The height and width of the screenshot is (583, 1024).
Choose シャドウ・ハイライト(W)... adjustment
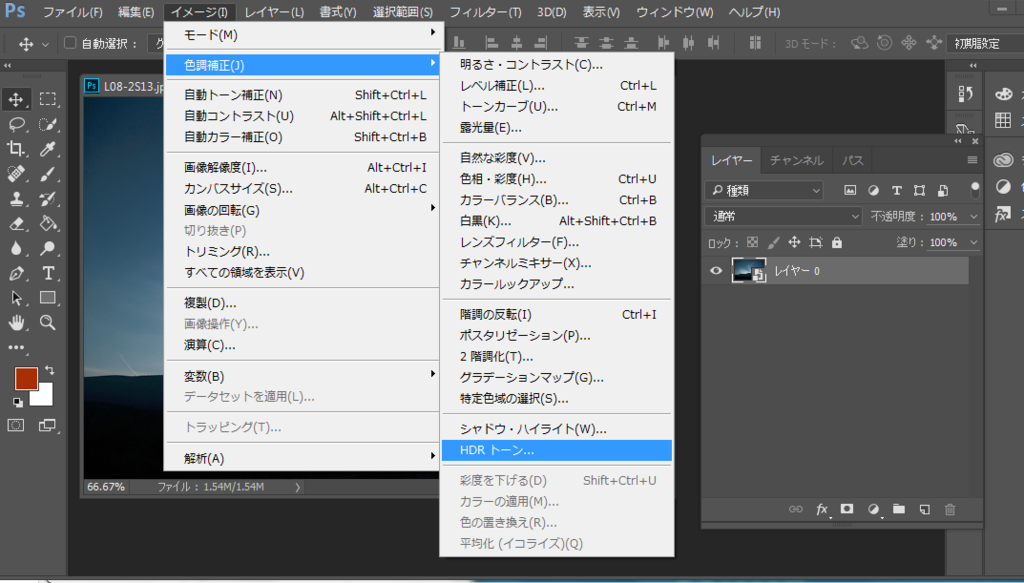pos(557,429)
